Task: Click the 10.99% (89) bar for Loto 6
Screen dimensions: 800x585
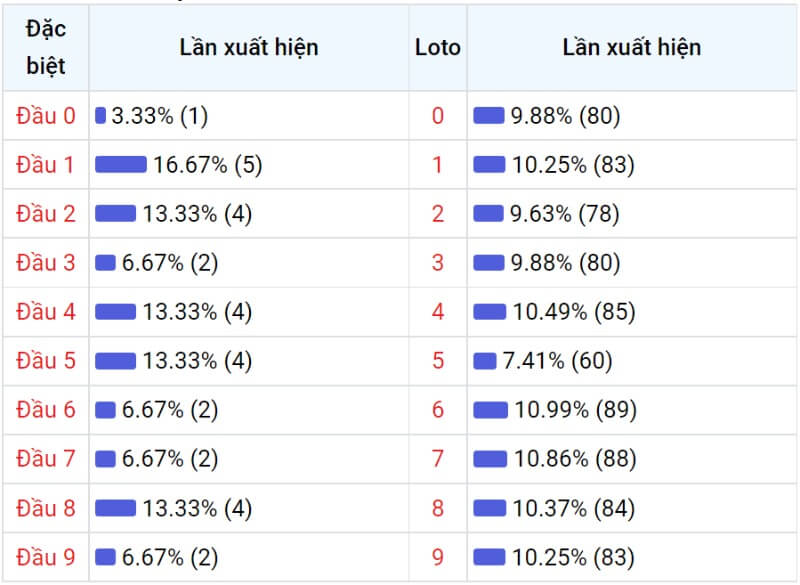Action: pos(490,410)
